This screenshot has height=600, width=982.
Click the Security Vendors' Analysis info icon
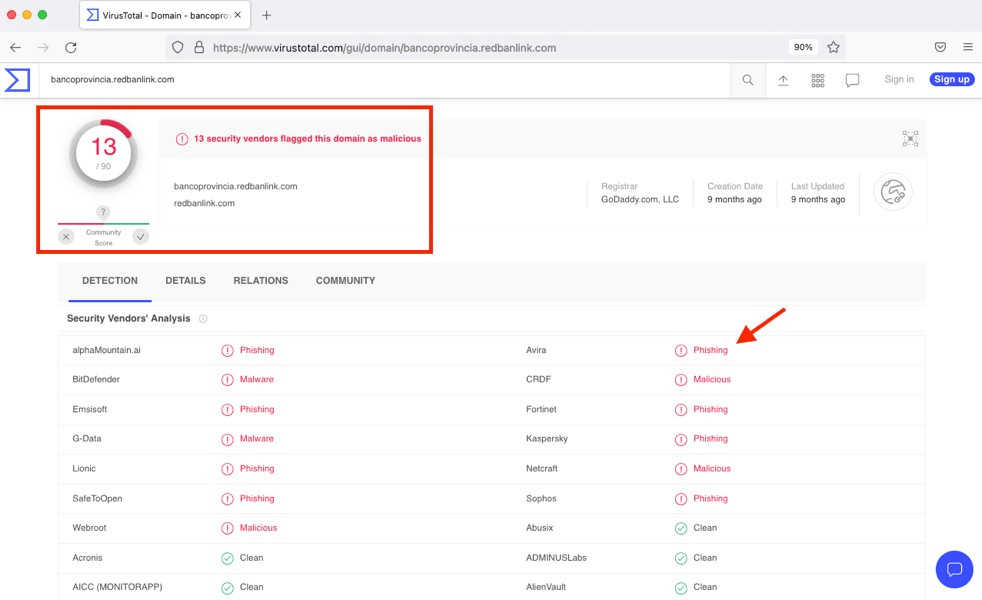click(x=203, y=319)
